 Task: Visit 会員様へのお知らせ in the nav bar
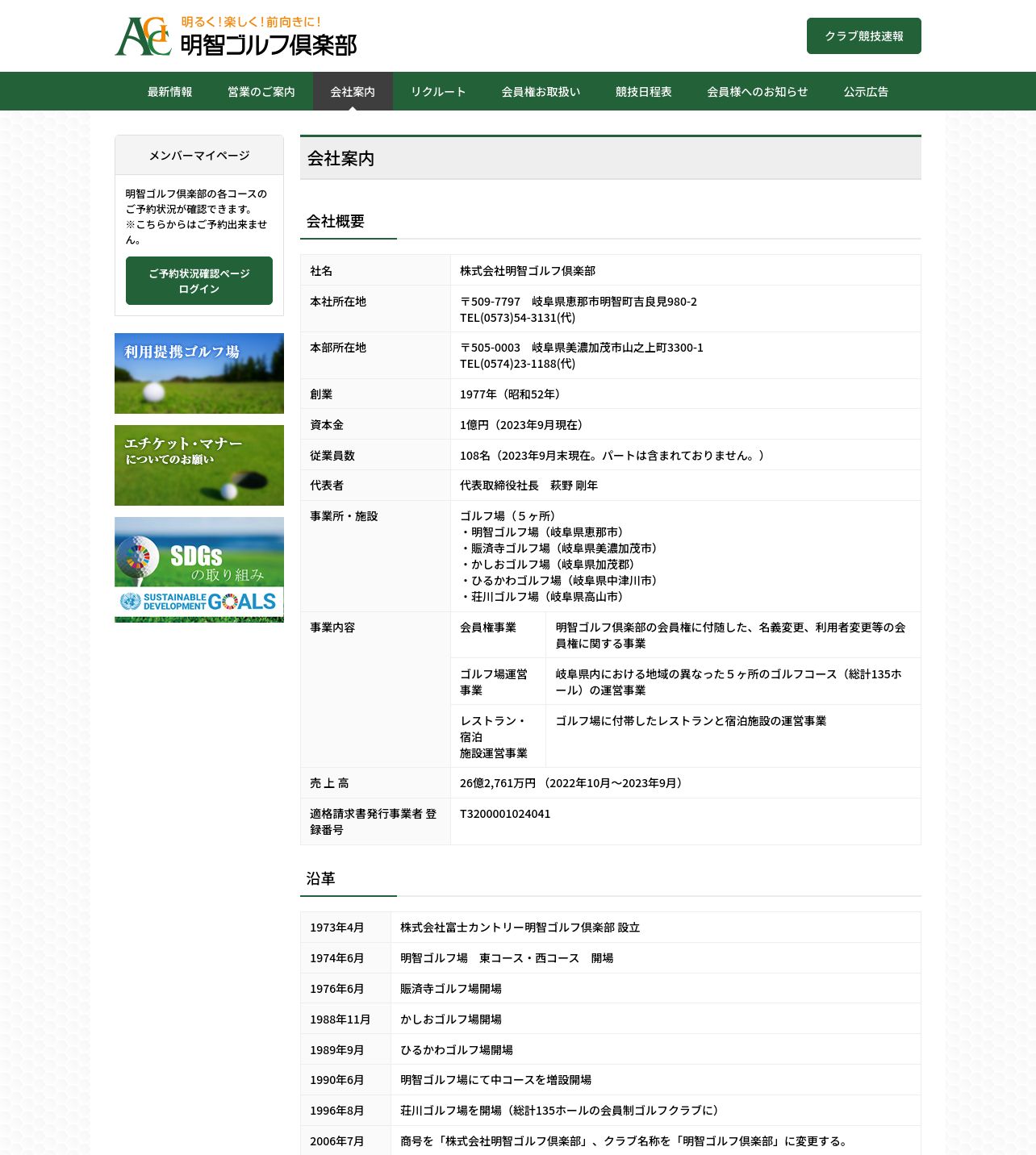pyautogui.click(x=757, y=91)
